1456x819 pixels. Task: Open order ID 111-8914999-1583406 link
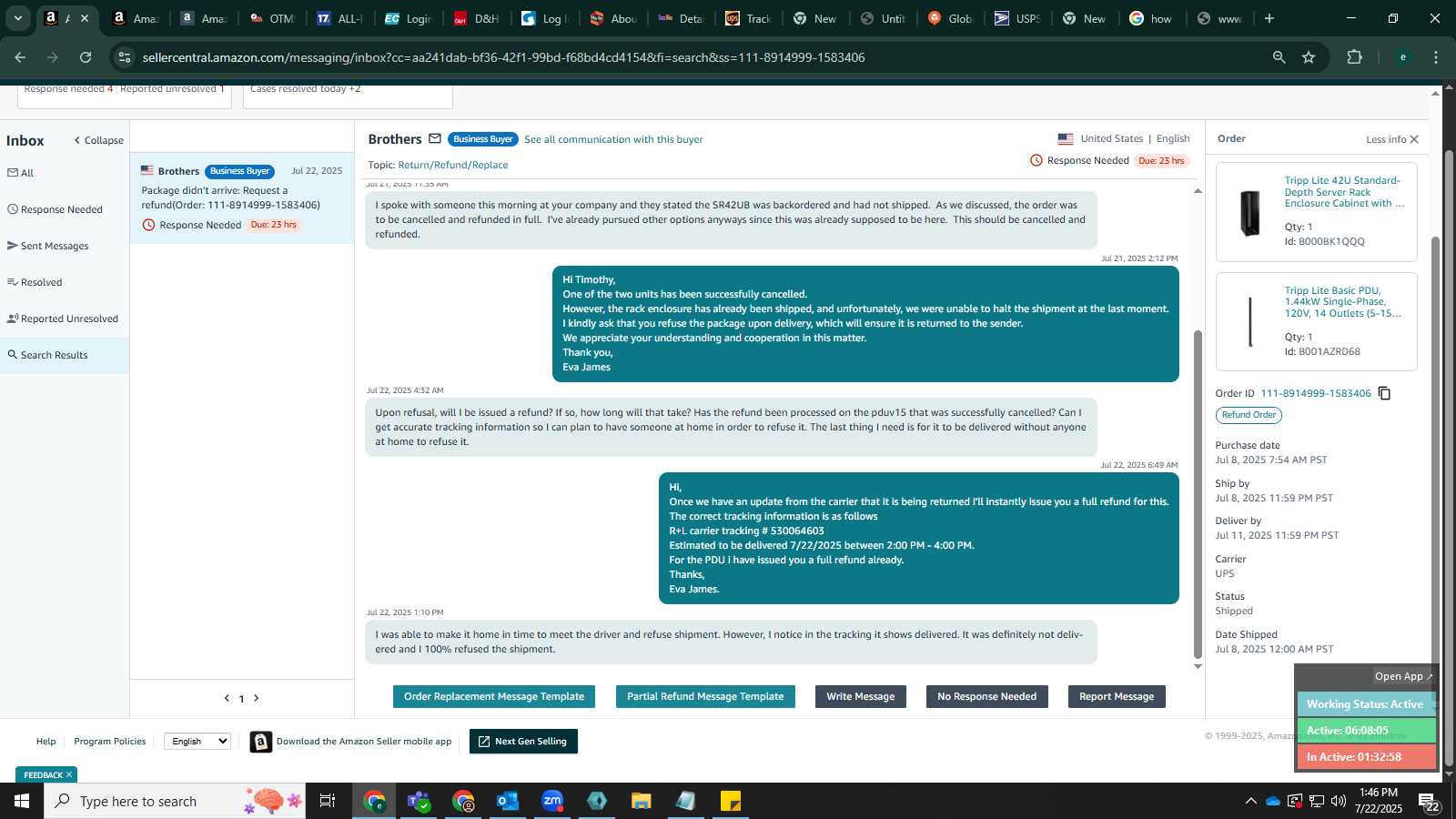1316,393
